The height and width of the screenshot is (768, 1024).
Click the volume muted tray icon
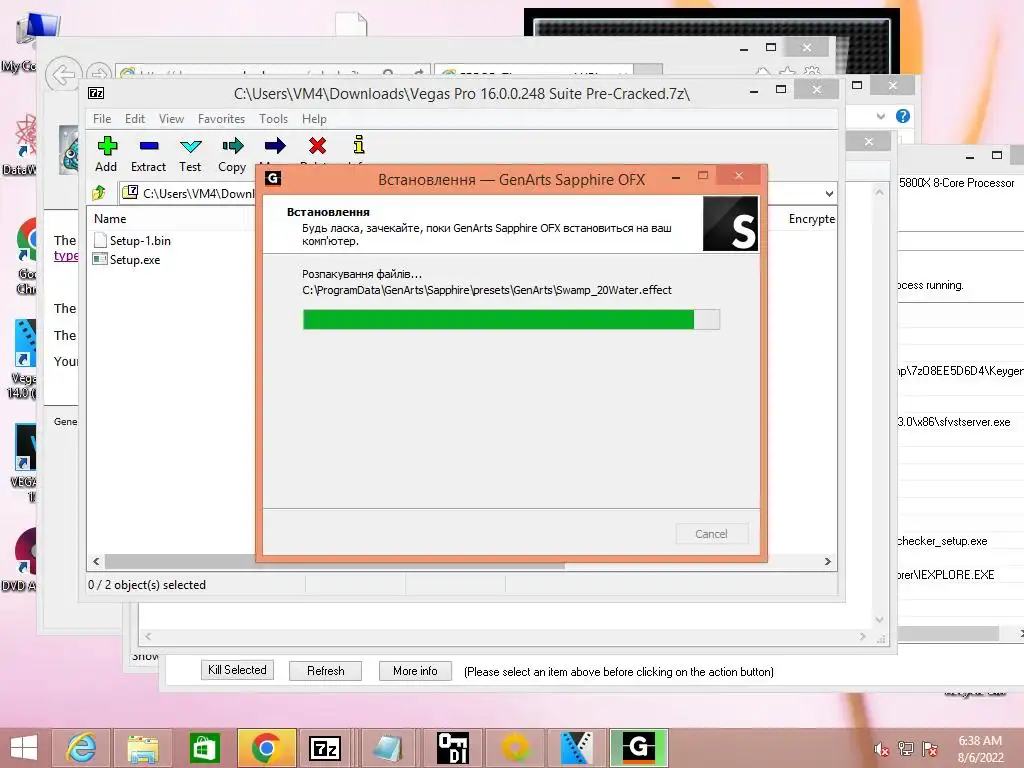pos(881,749)
